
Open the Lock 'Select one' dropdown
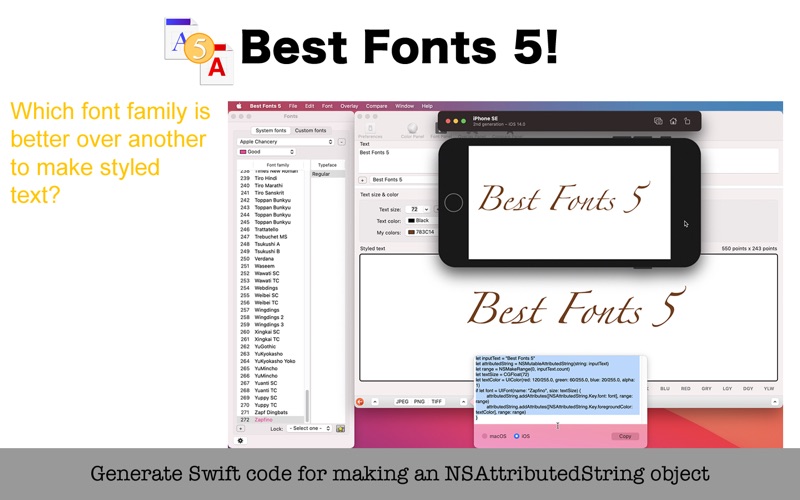[x=309, y=429]
